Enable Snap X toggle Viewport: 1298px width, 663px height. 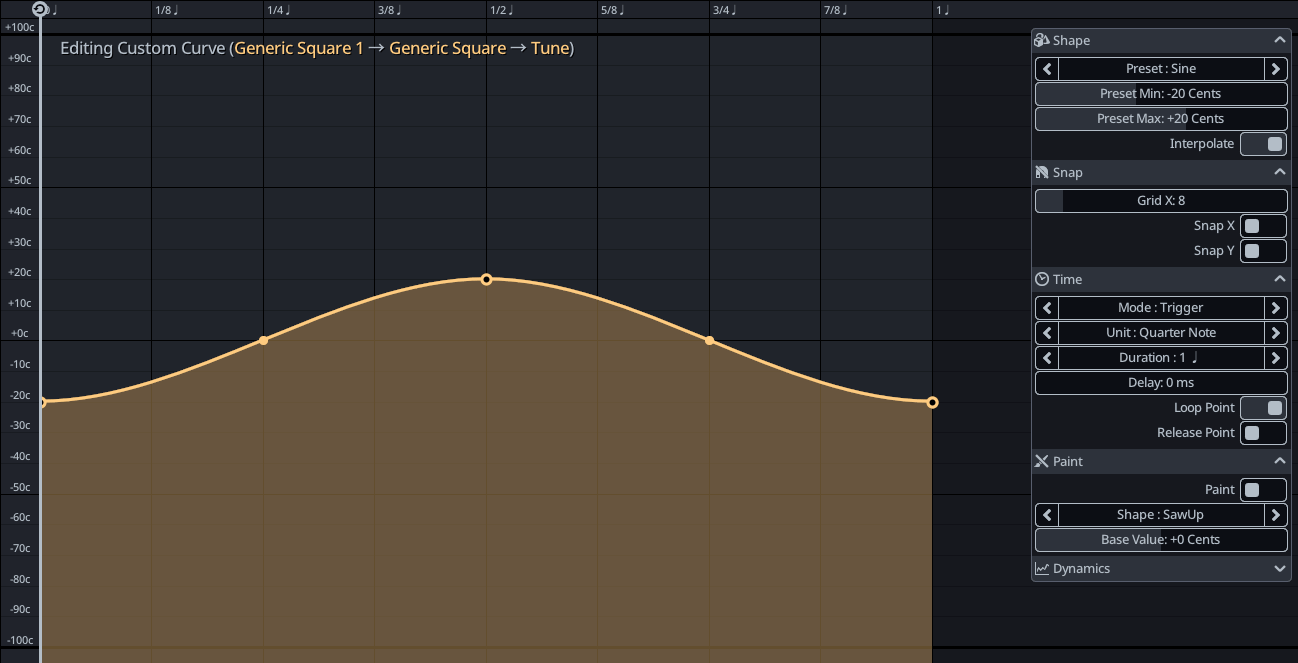coord(1263,226)
